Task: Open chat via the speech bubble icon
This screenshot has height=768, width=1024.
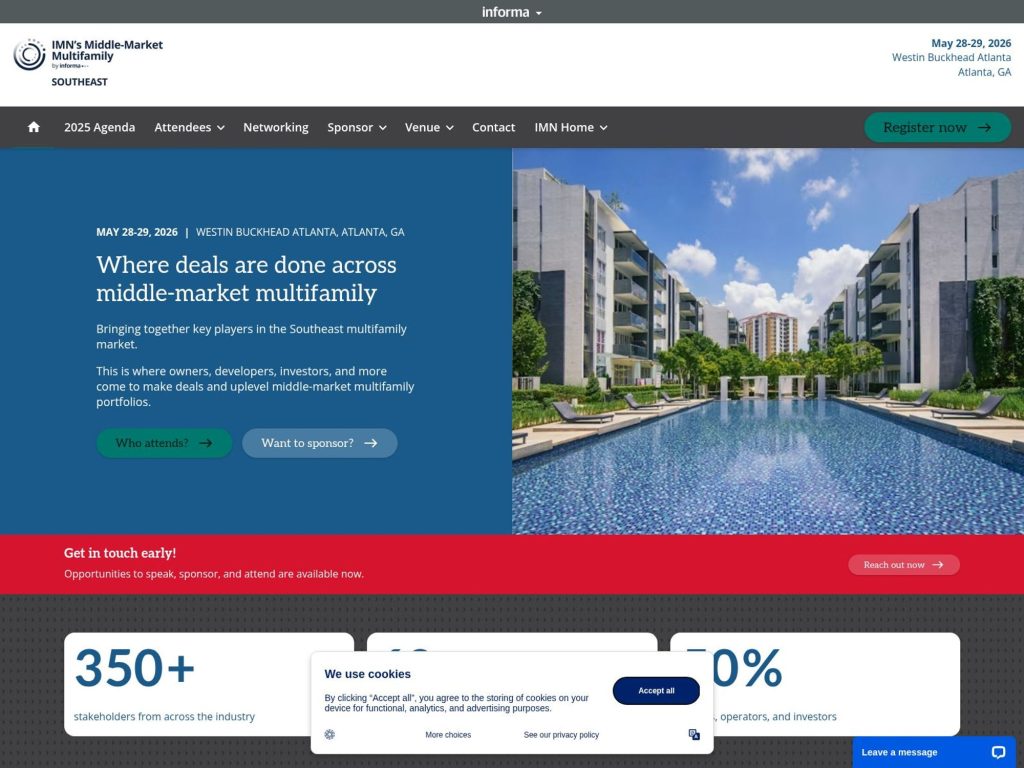Action: pyautogui.click(x=996, y=752)
